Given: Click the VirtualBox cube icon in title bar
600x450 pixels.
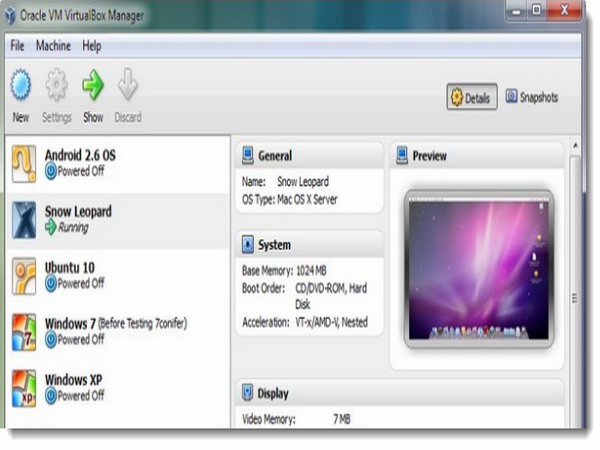Looking at the screenshot, I should pos(11,15).
